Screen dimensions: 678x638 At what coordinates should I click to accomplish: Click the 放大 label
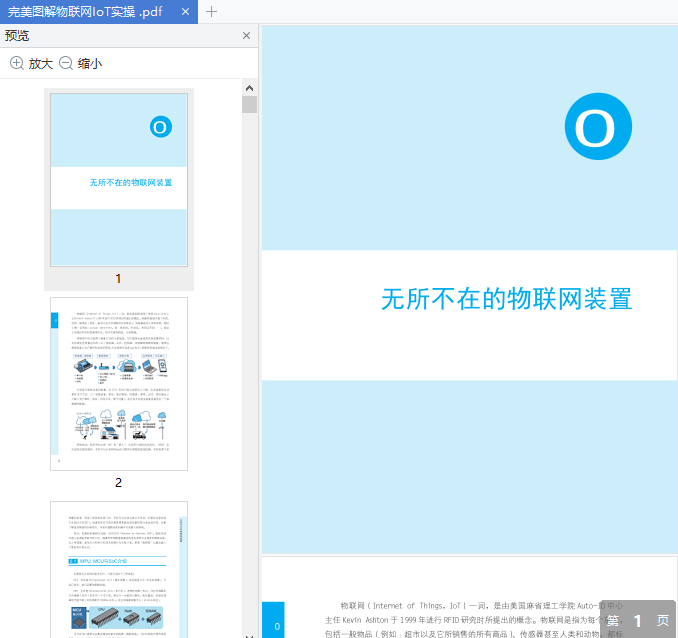(x=41, y=64)
